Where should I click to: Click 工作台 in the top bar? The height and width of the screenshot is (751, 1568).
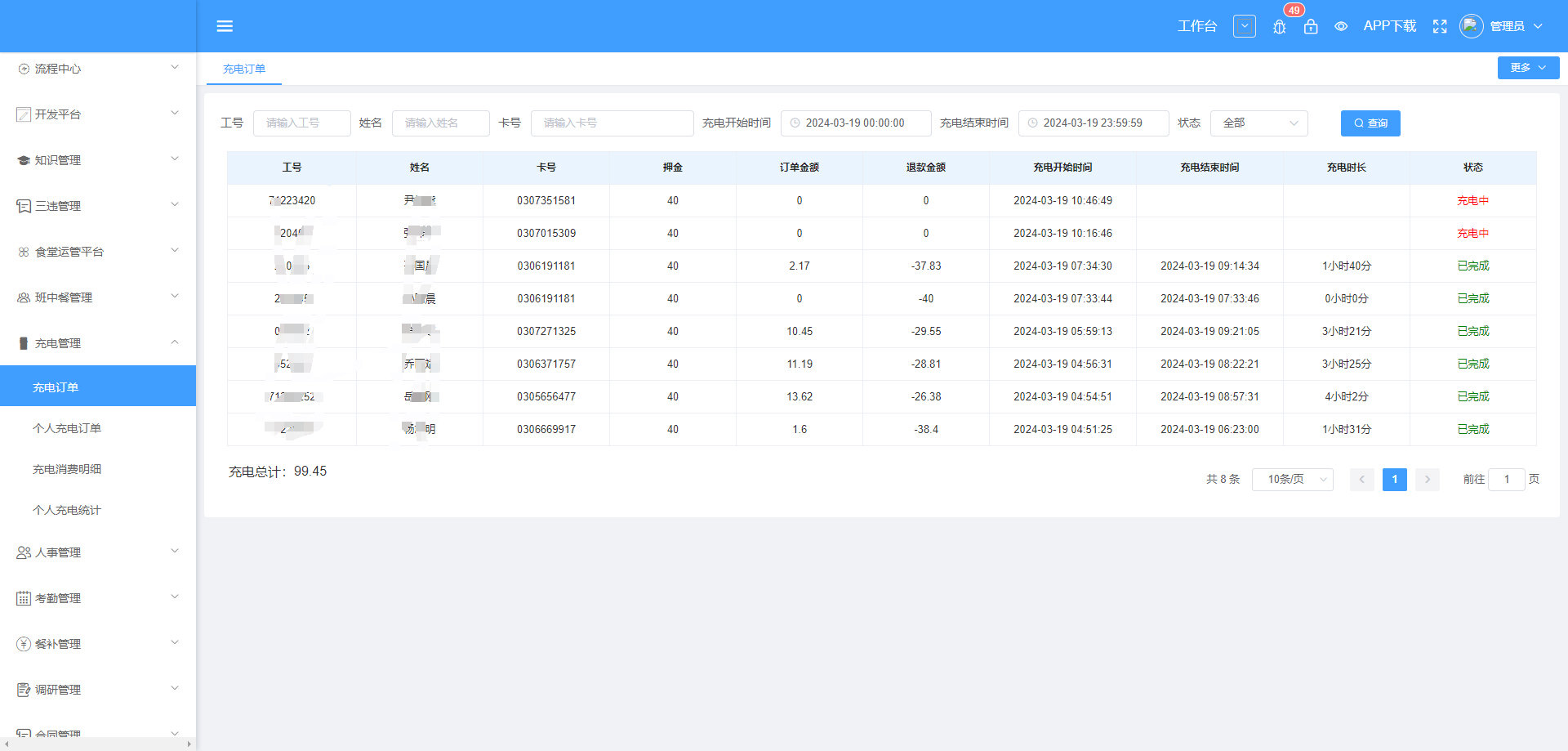(1197, 26)
